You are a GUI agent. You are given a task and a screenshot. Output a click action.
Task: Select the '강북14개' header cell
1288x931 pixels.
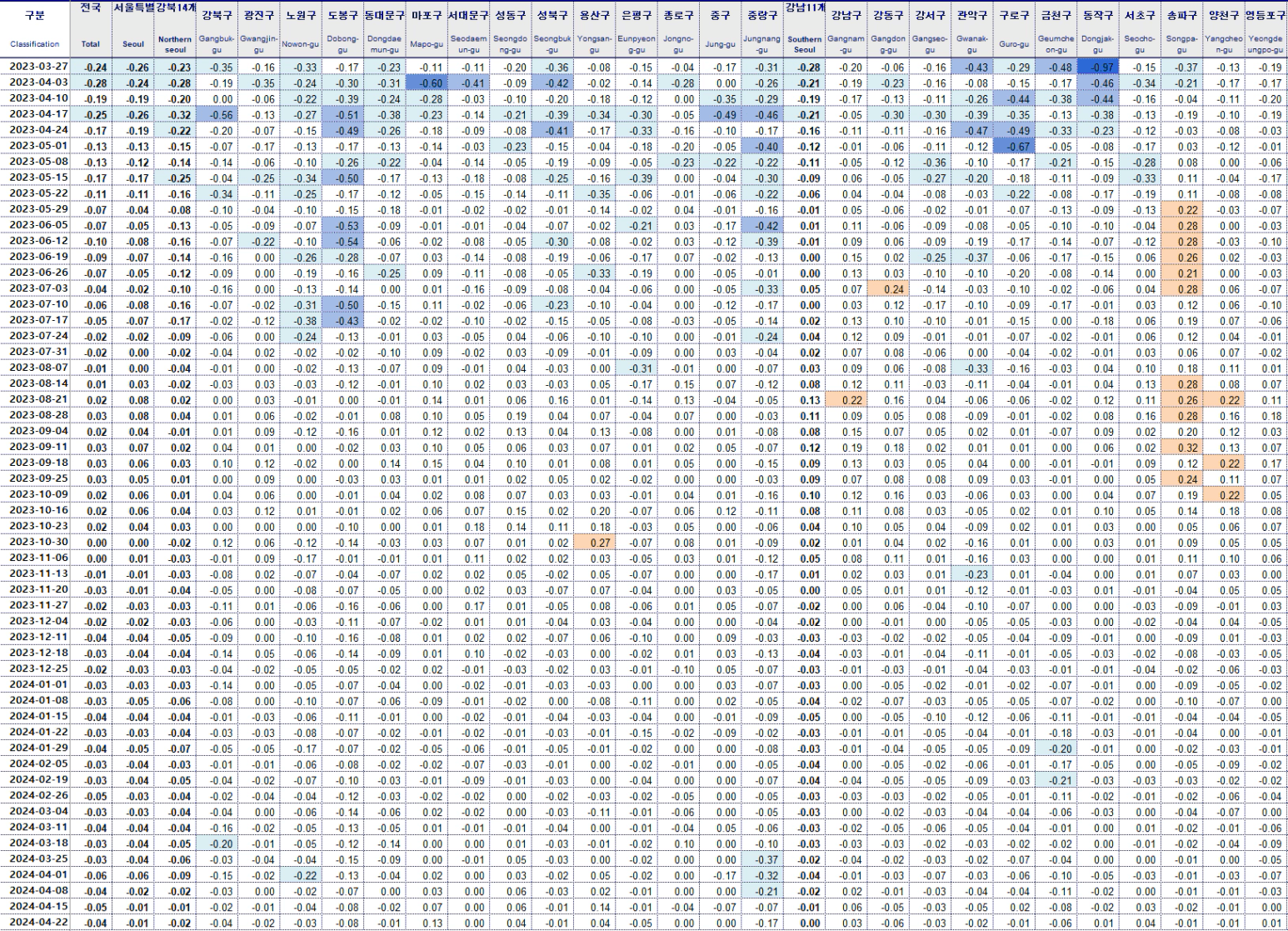175,8
